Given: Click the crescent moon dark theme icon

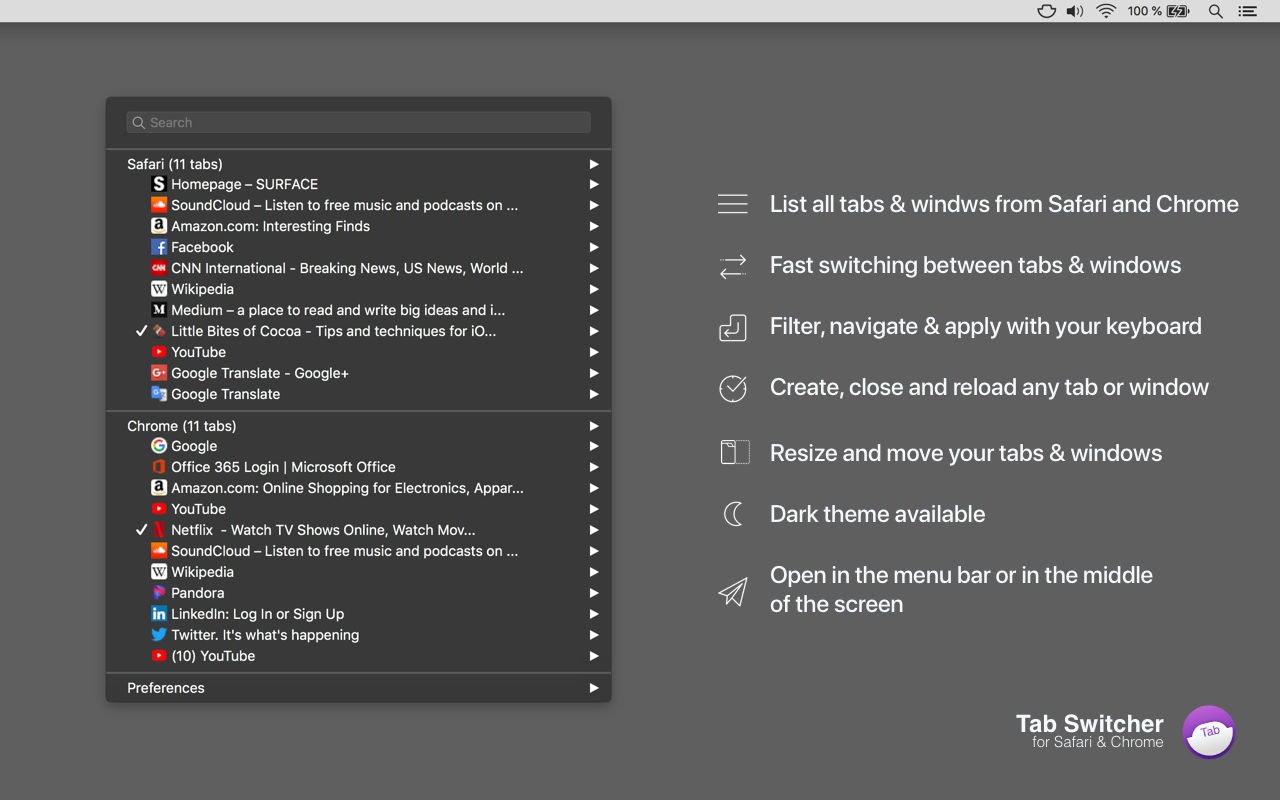Looking at the screenshot, I should click(x=733, y=513).
